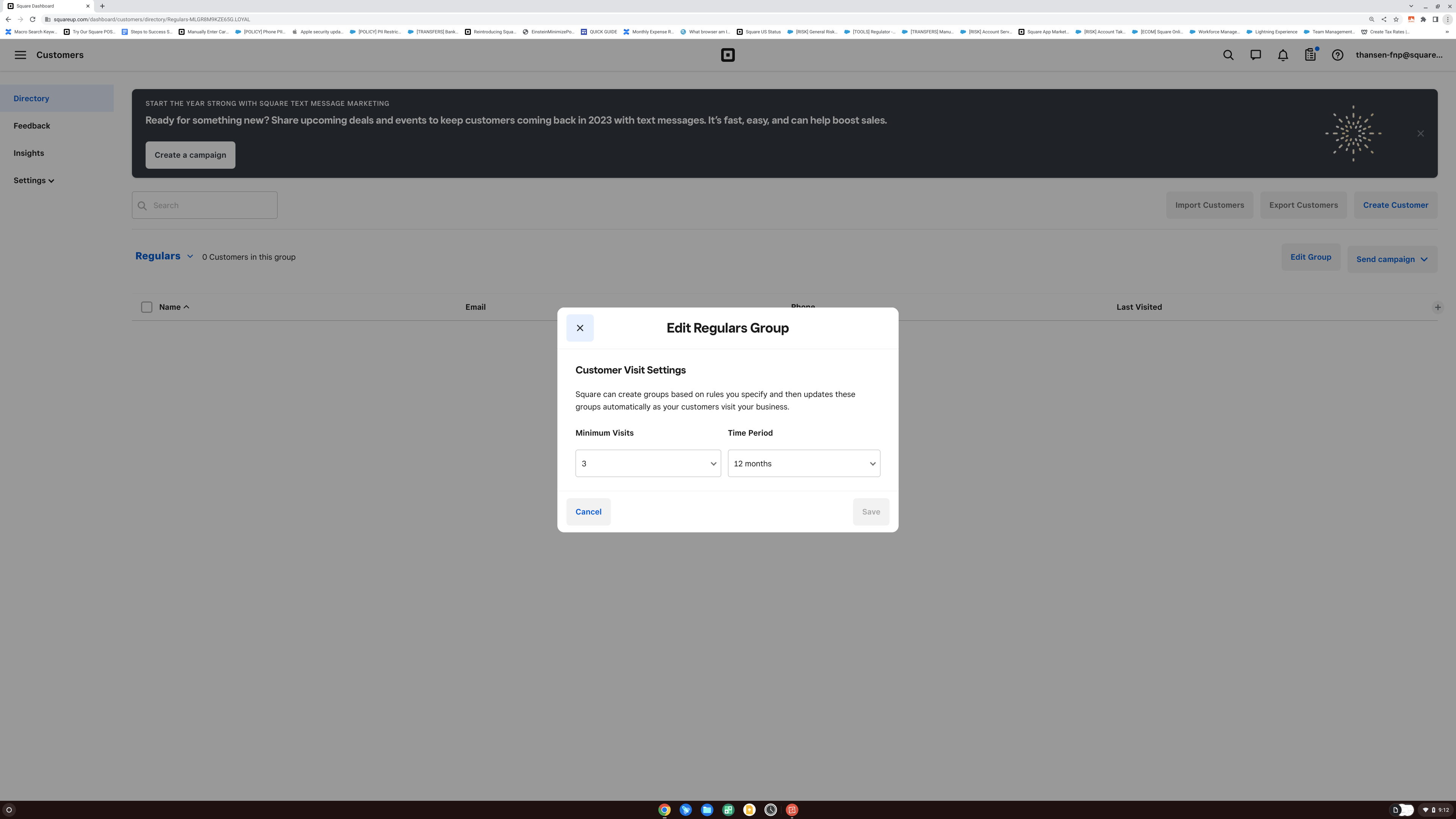Go to the Feedback sidebar item
Image resolution: width=1456 pixels, height=819 pixels.
(x=31, y=126)
